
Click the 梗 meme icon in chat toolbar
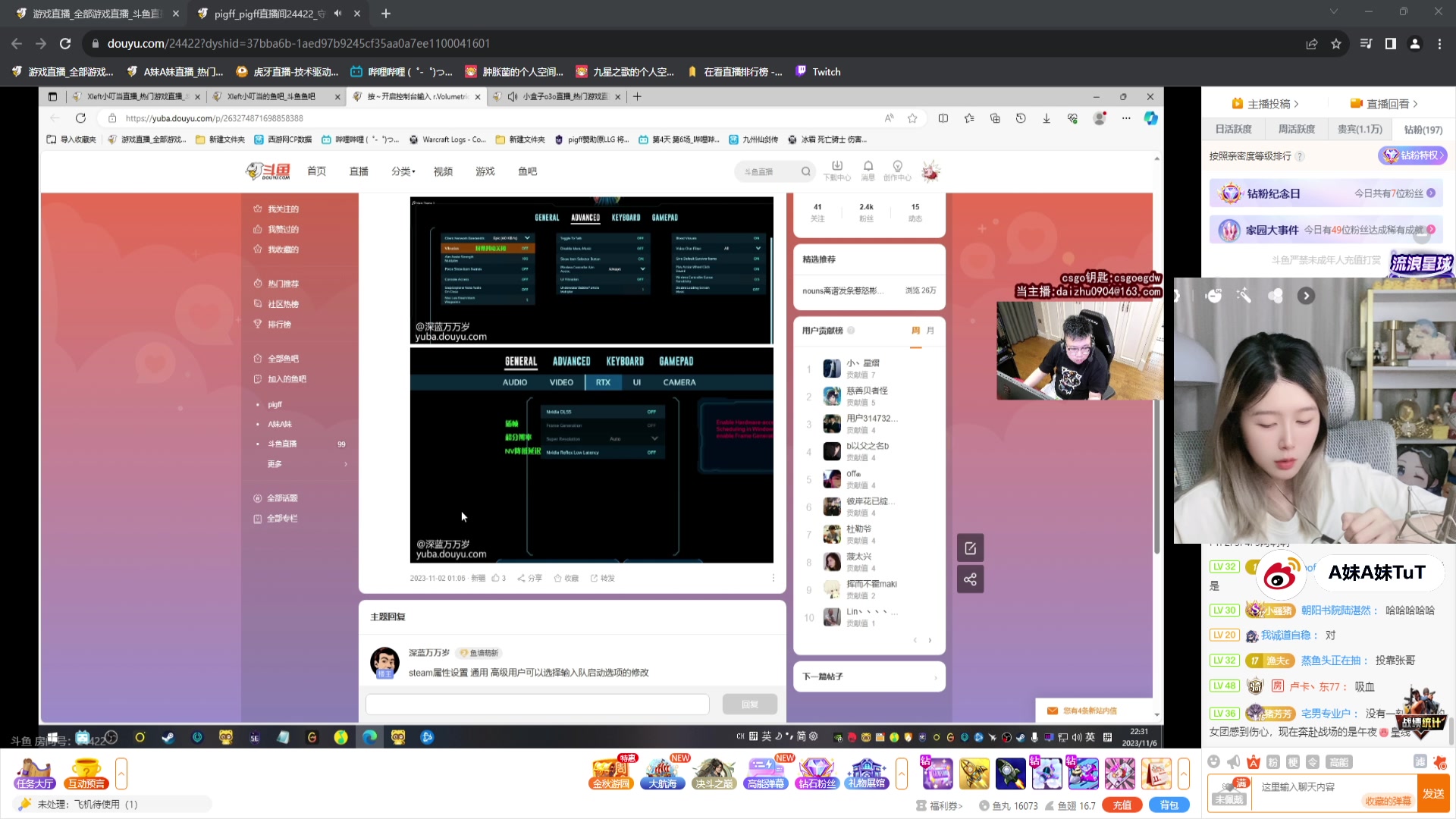tap(1293, 762)
